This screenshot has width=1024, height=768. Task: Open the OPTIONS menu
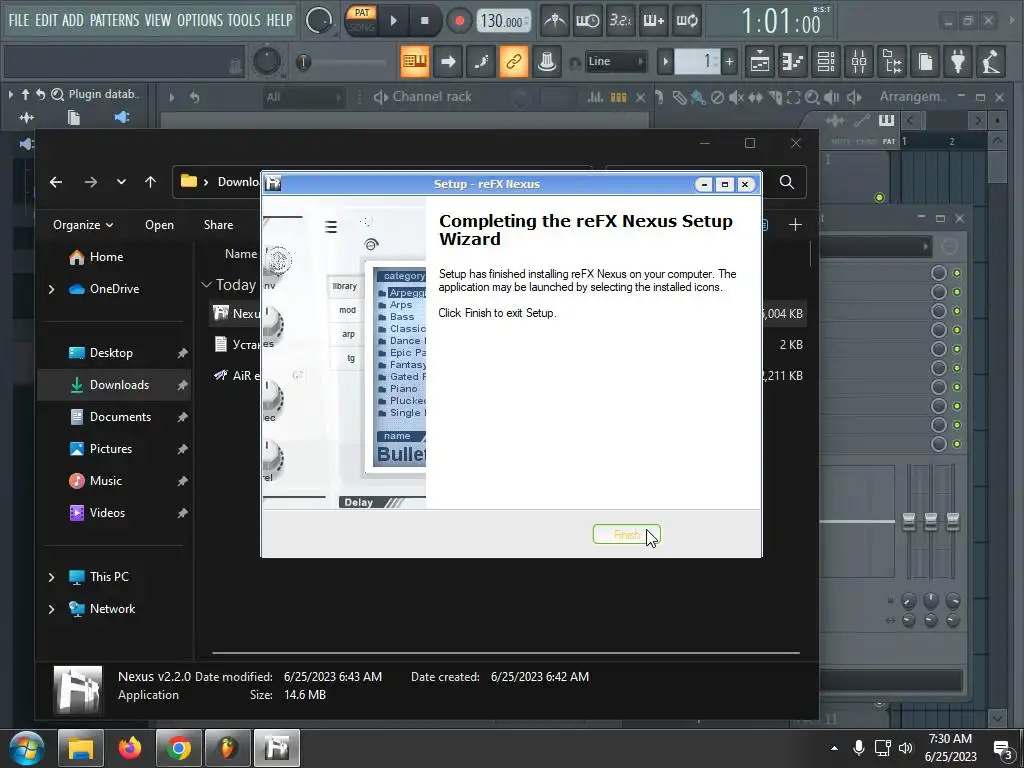coord(199,20)
